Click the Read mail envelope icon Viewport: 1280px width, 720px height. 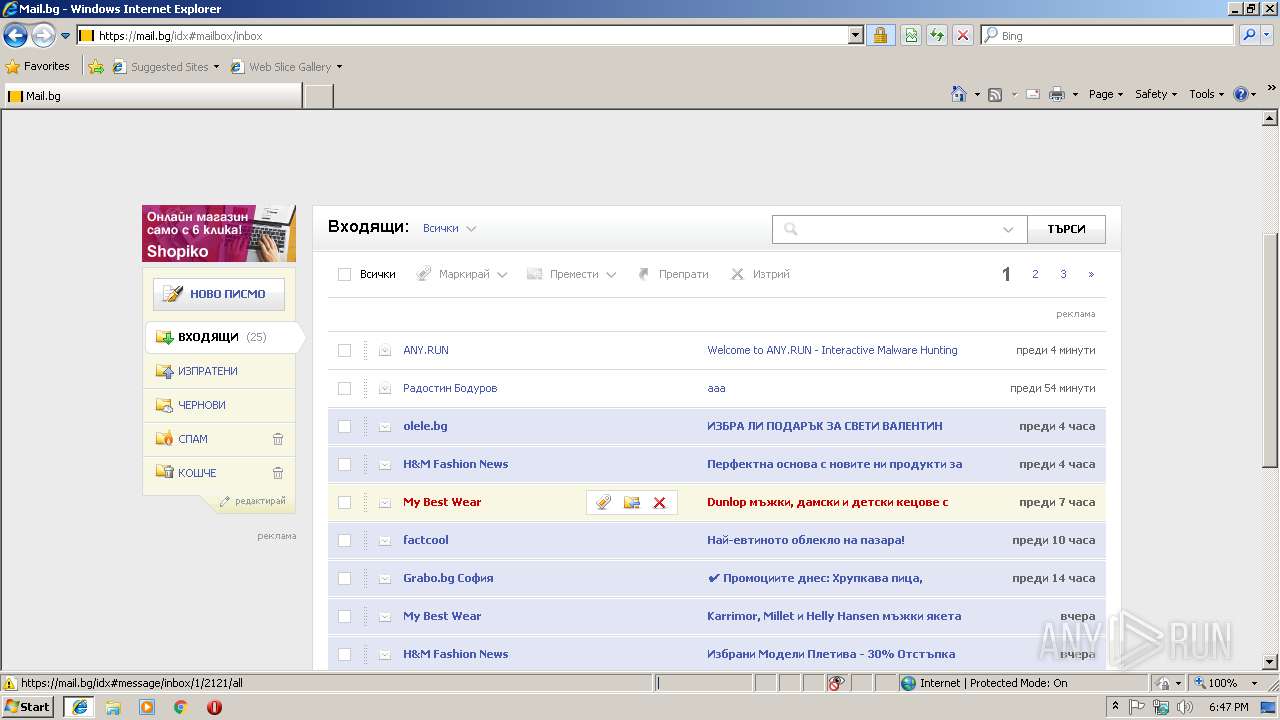1032,94
